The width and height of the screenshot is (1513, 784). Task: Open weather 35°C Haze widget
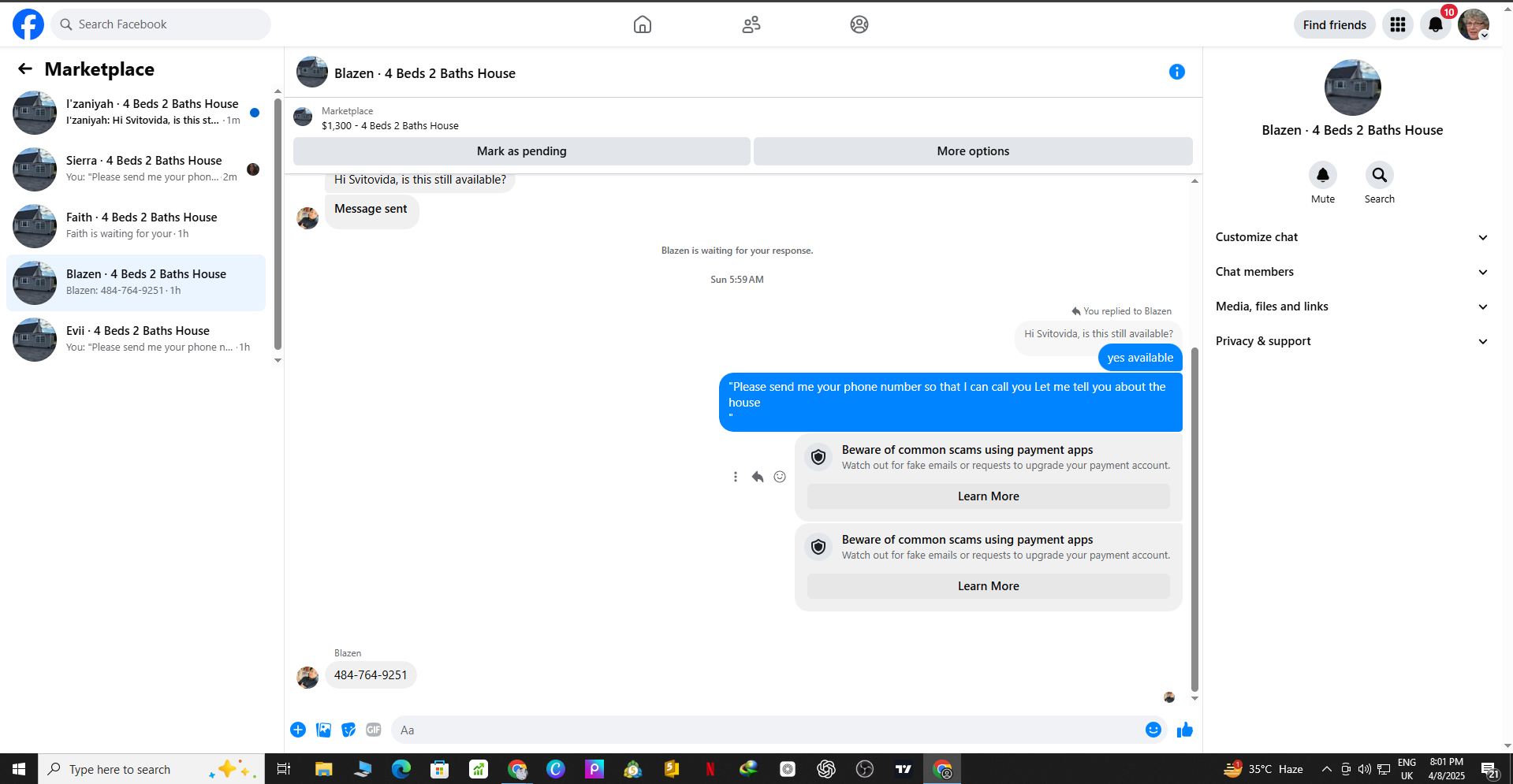point(1264,769)
